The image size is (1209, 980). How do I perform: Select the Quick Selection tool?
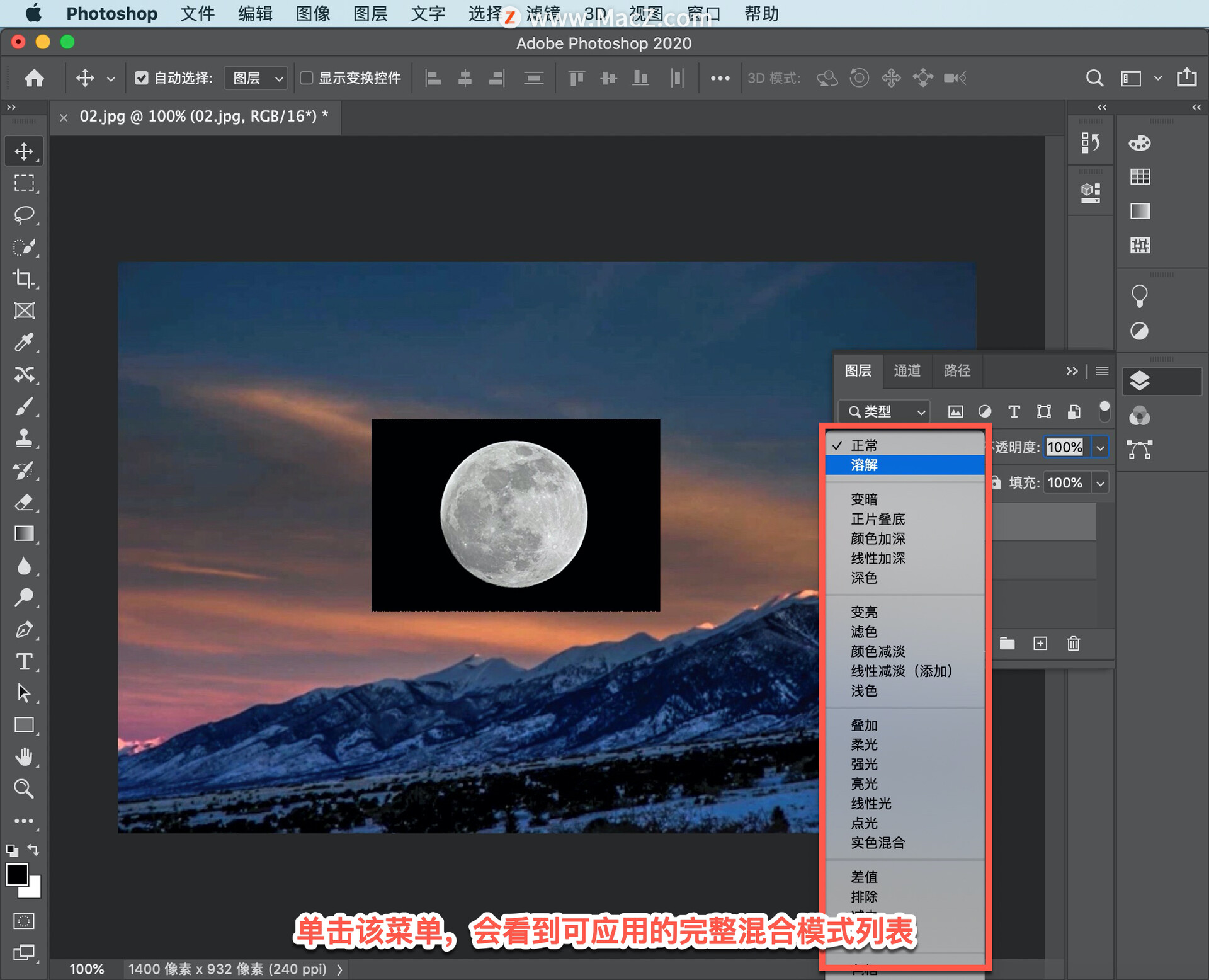coord(24,247)
